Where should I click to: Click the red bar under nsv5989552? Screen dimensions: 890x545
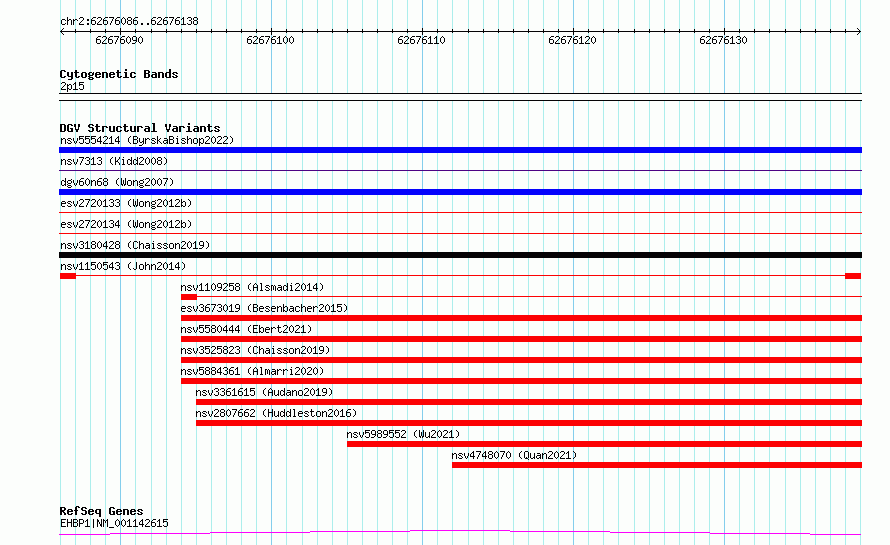[x=604, y=444]
